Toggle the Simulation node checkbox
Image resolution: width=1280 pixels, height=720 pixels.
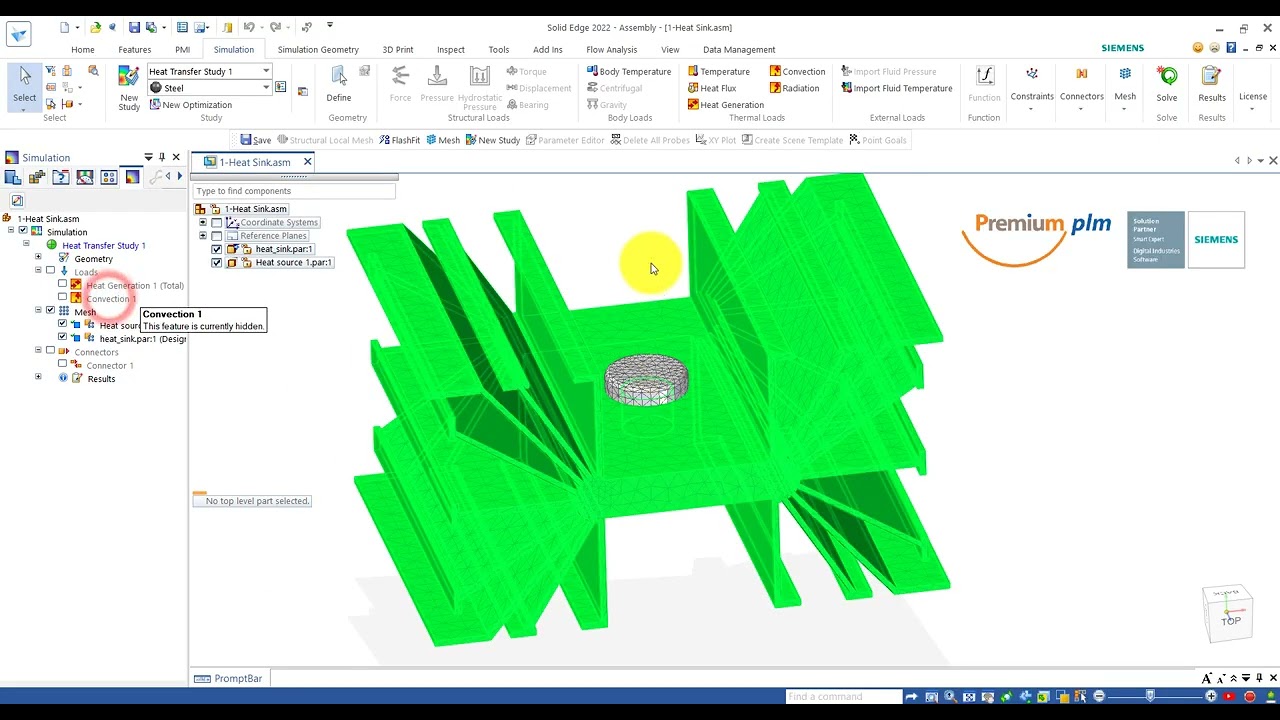[x=23, y=231]
